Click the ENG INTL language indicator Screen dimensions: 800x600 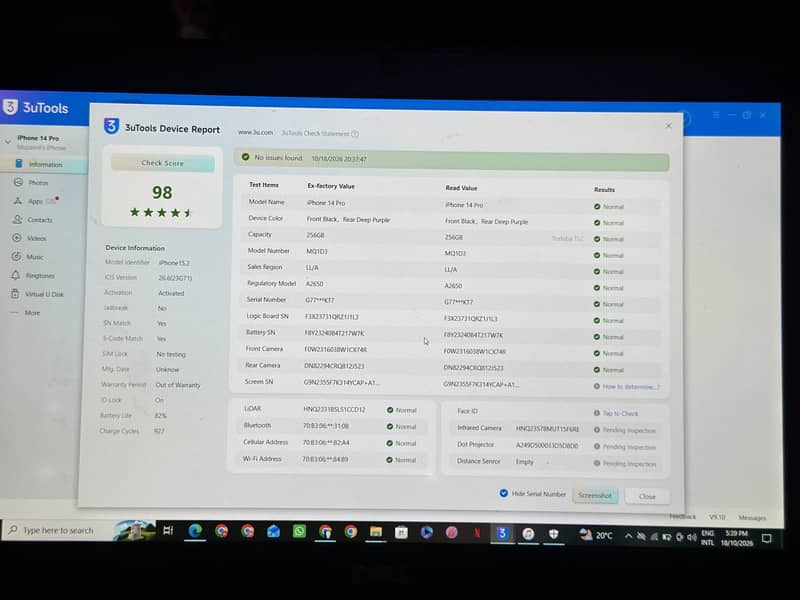coord(708,538)
